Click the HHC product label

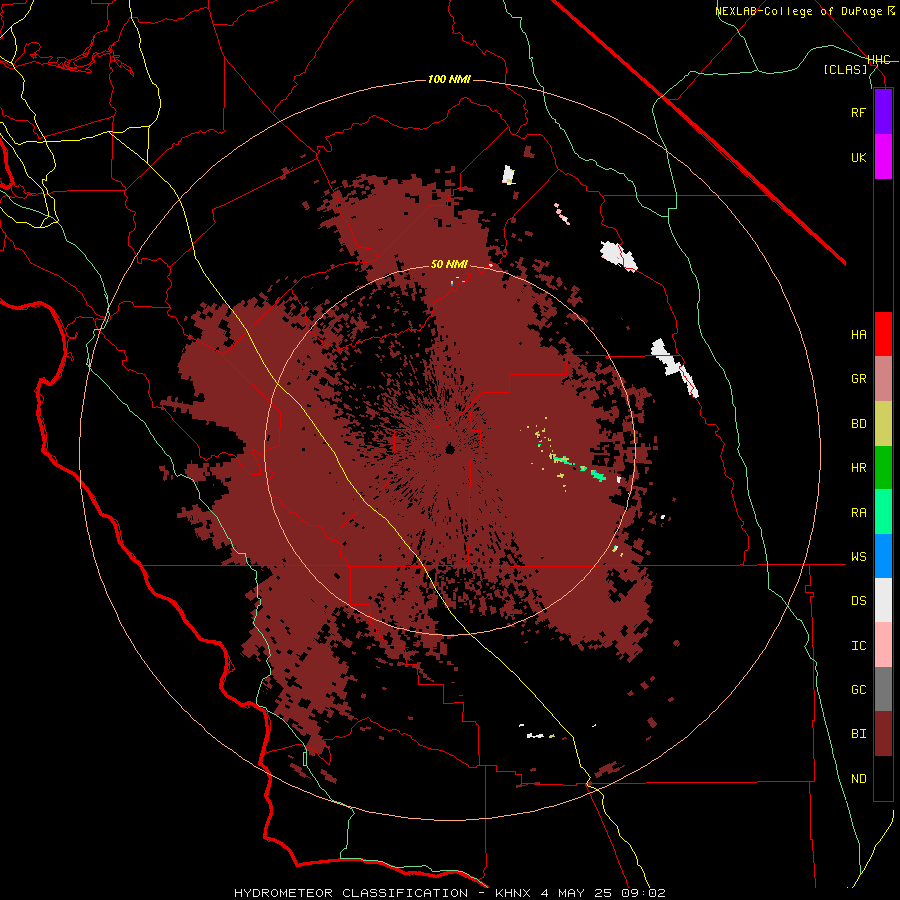coord(879,60)
